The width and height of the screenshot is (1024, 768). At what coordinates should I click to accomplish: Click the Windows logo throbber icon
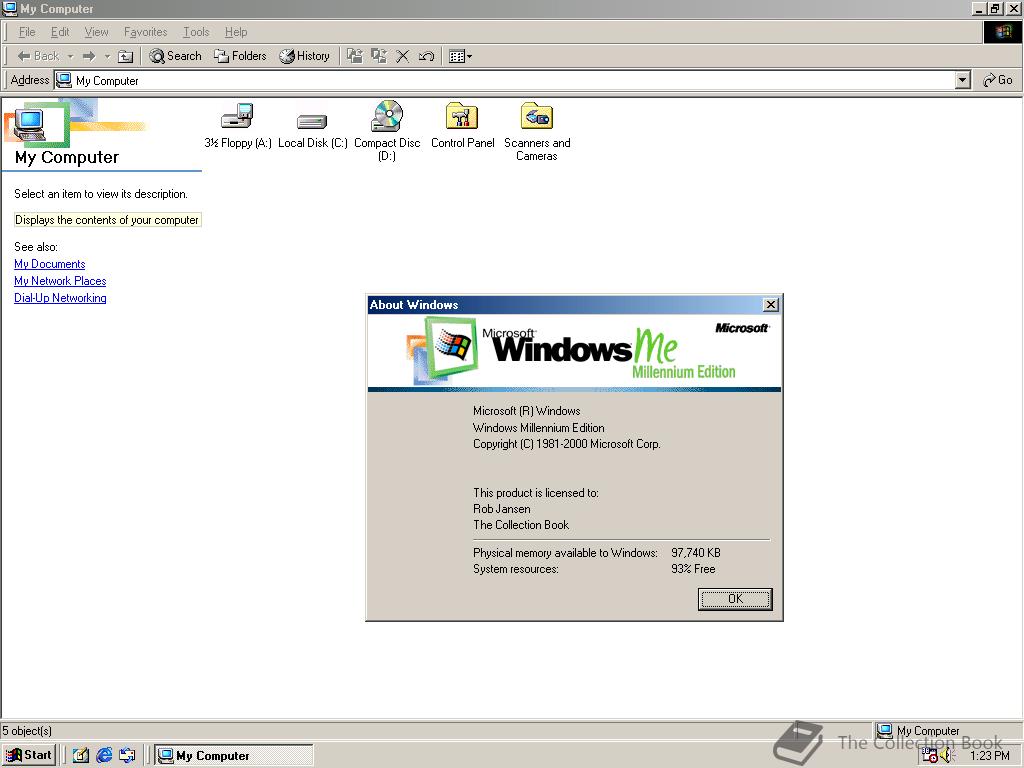pos(1002,32)
